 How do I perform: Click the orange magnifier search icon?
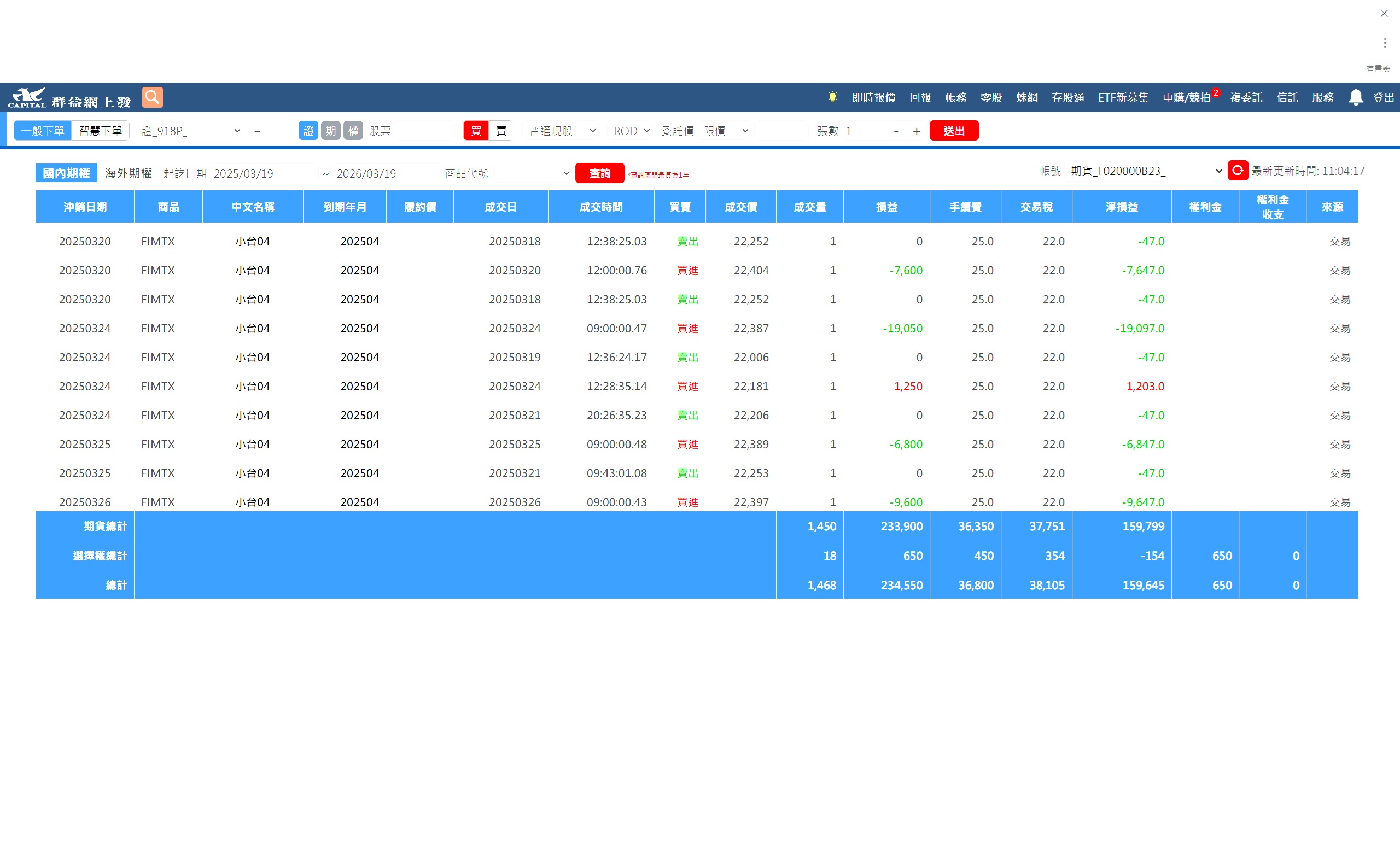click(152, 97)
